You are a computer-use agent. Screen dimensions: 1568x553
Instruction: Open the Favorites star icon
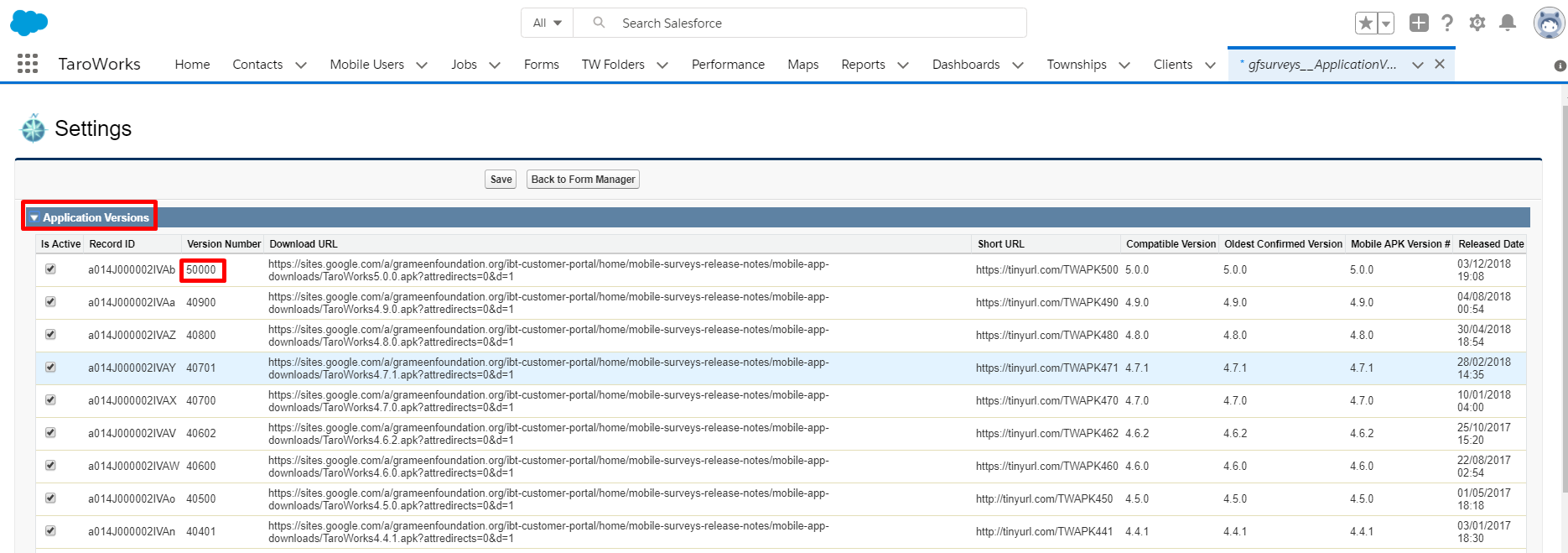click(1366, 23)
